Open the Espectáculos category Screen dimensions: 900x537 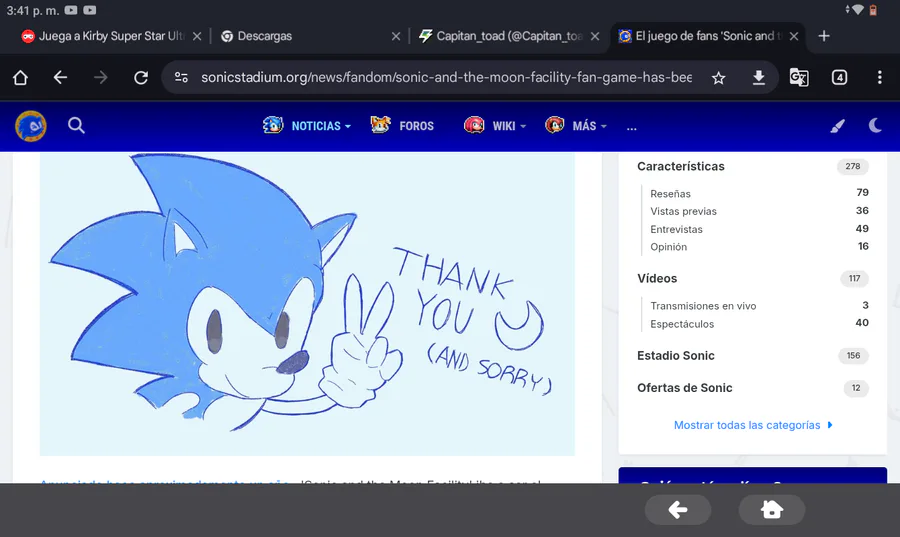682,324
